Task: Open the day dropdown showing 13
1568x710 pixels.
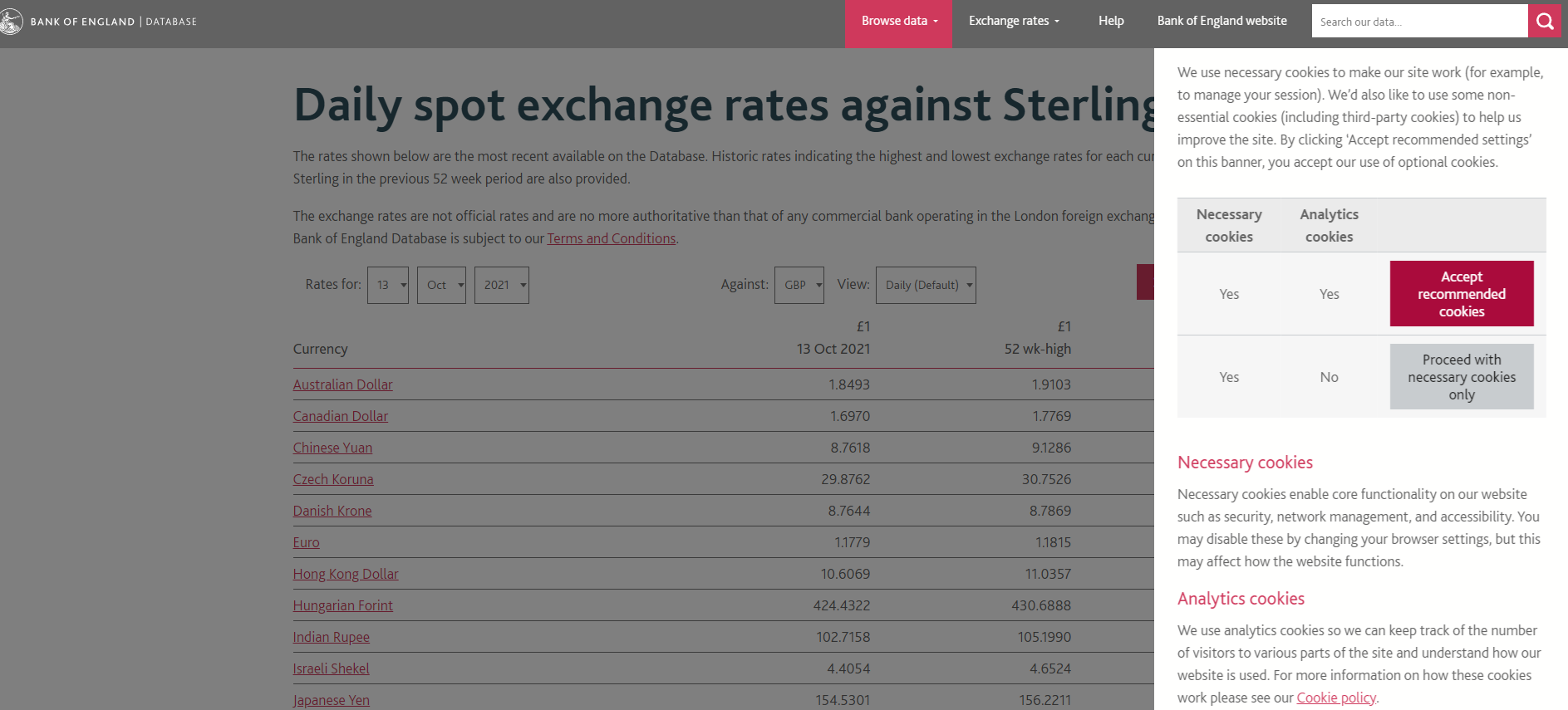Action: coord(388,285)
